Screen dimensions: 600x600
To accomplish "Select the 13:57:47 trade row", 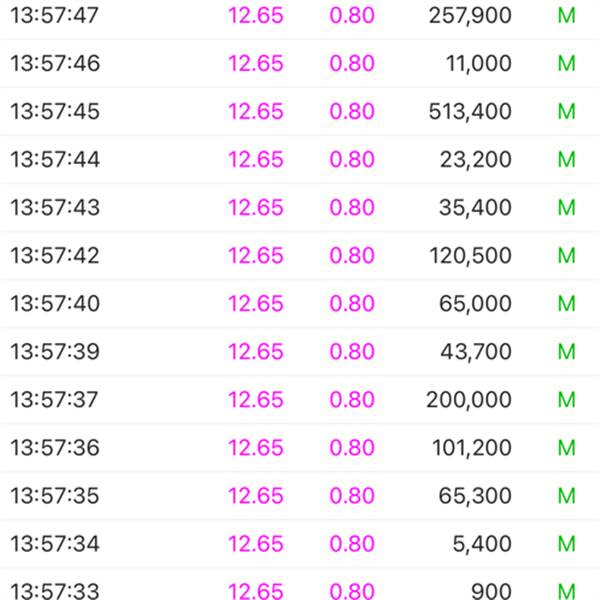I will click(300, 15).
